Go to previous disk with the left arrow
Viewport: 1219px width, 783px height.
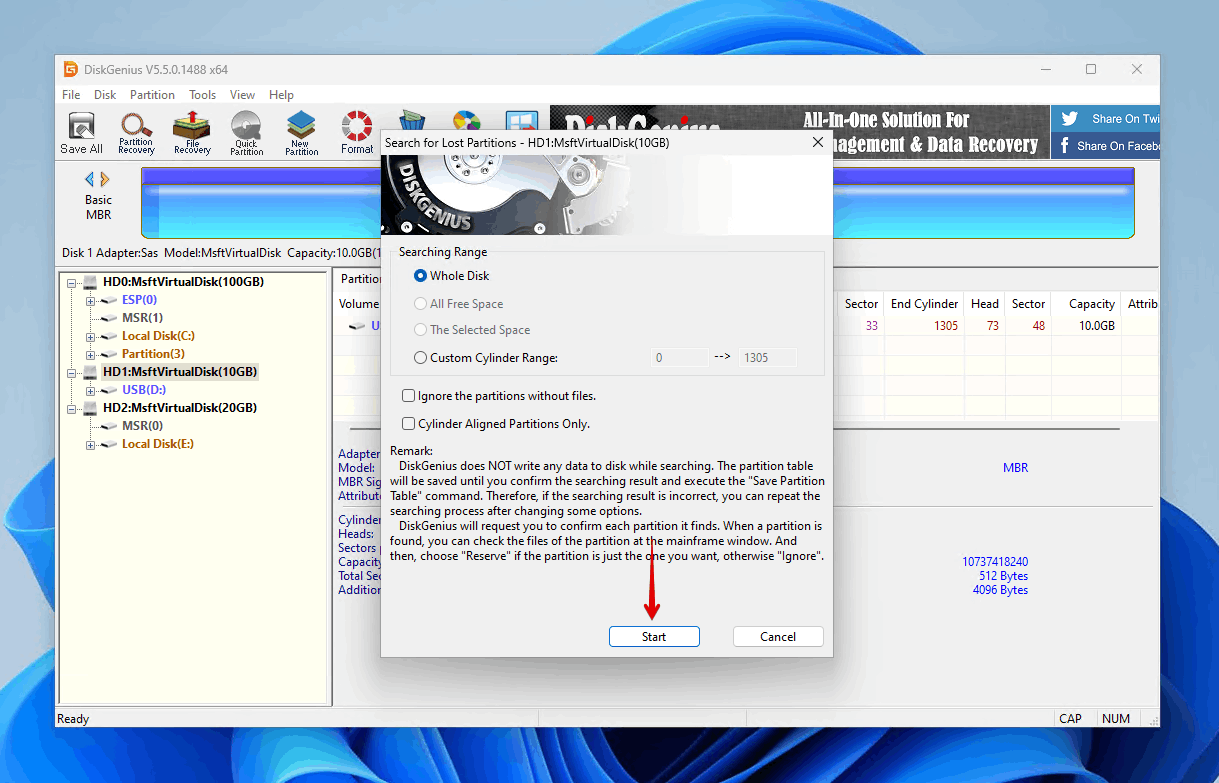coord(89,179)
